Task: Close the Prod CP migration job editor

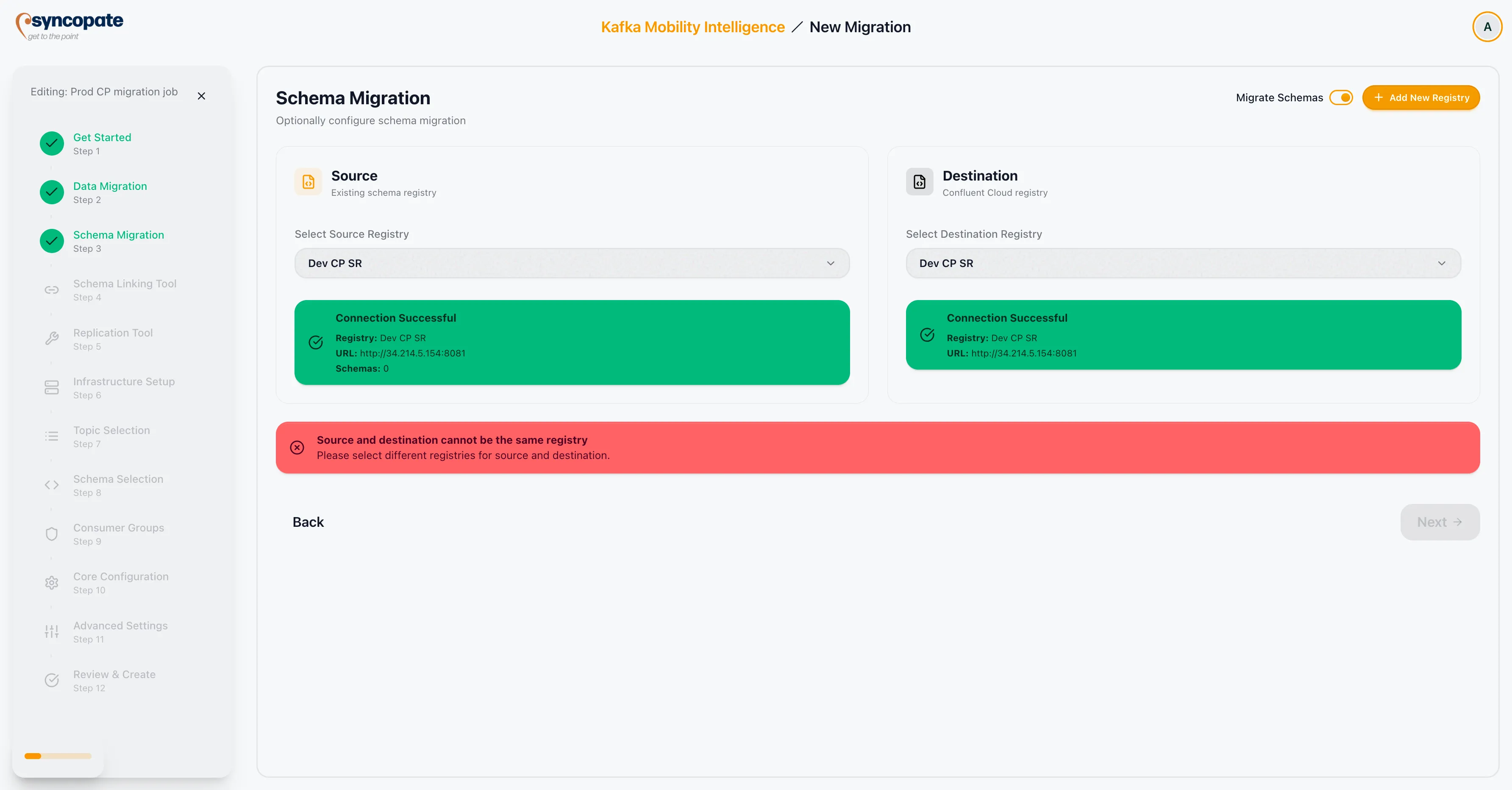Action: [201, 96]
